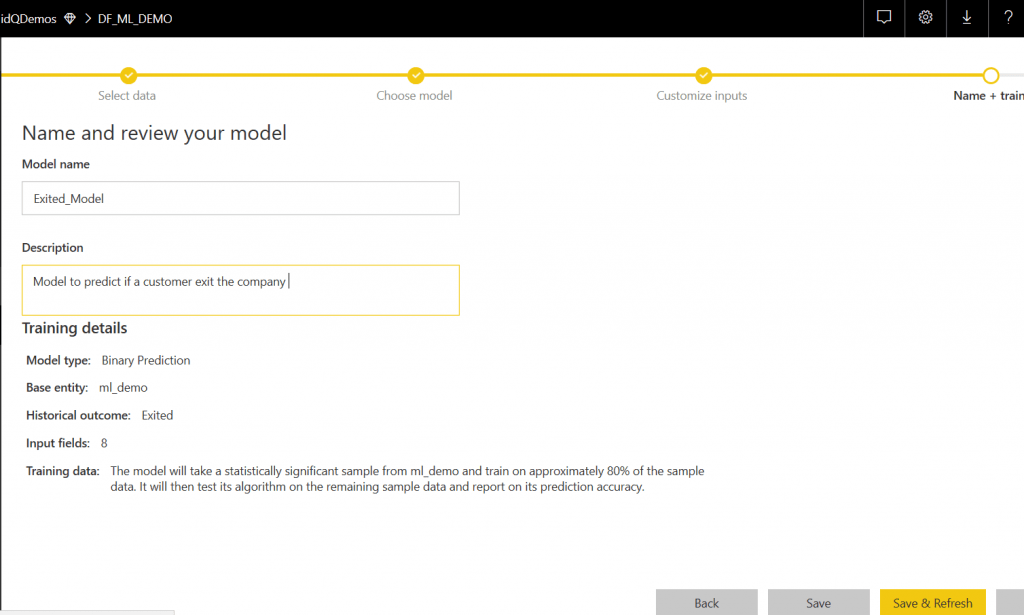Click the checkmark circle above Choose model
1024x615 pixels.
pos(415,75)
